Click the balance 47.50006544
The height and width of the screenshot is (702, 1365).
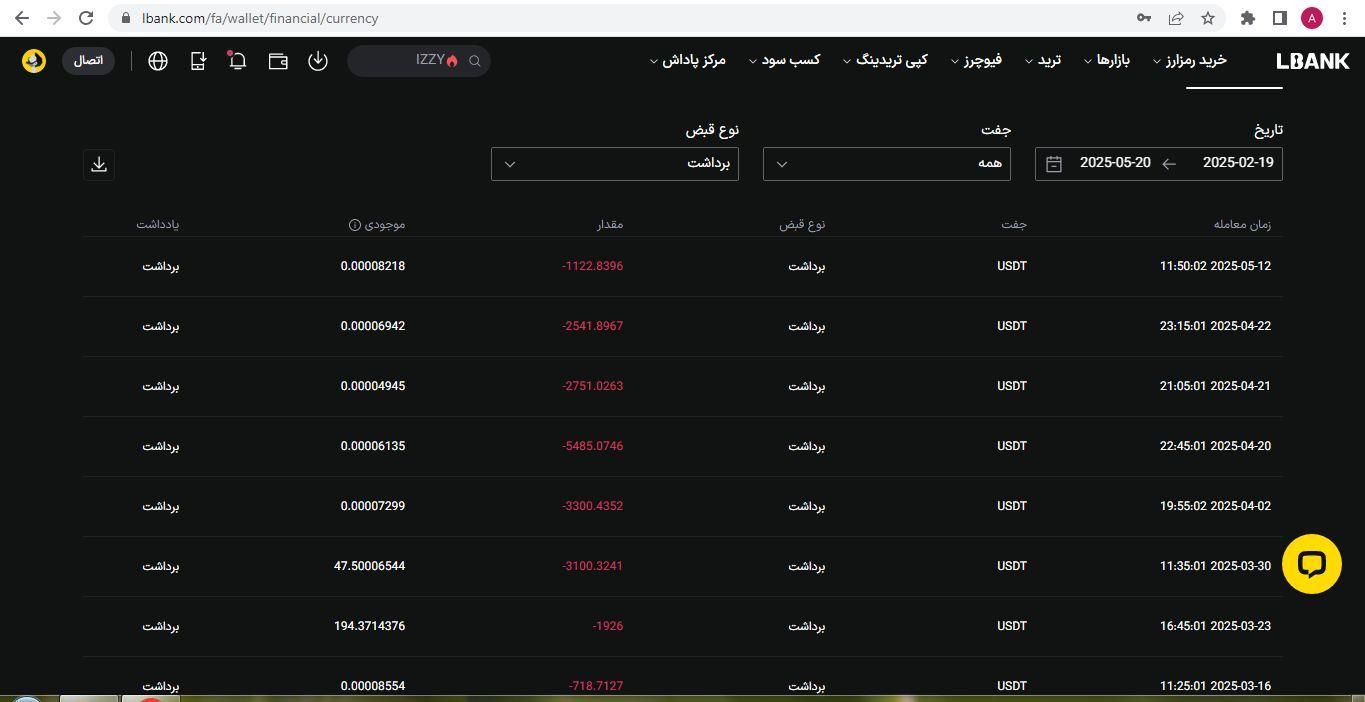370,566
